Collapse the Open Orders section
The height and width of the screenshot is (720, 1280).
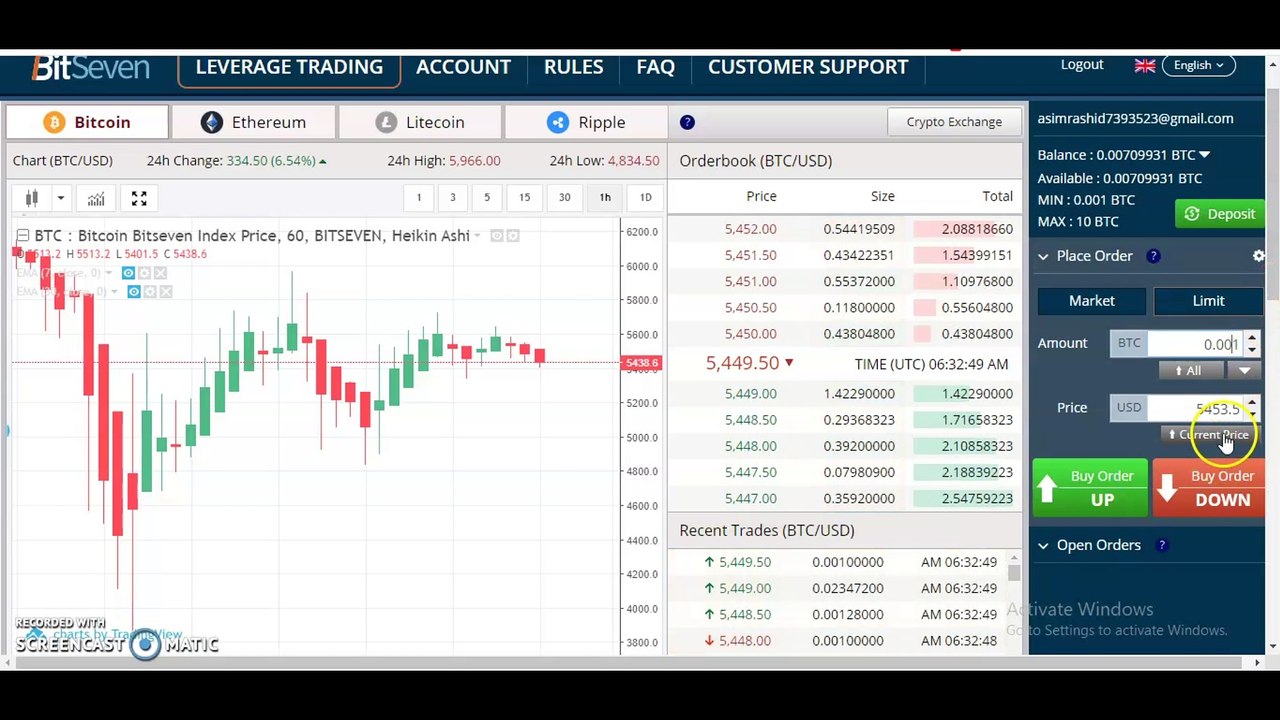point(1043,545)
